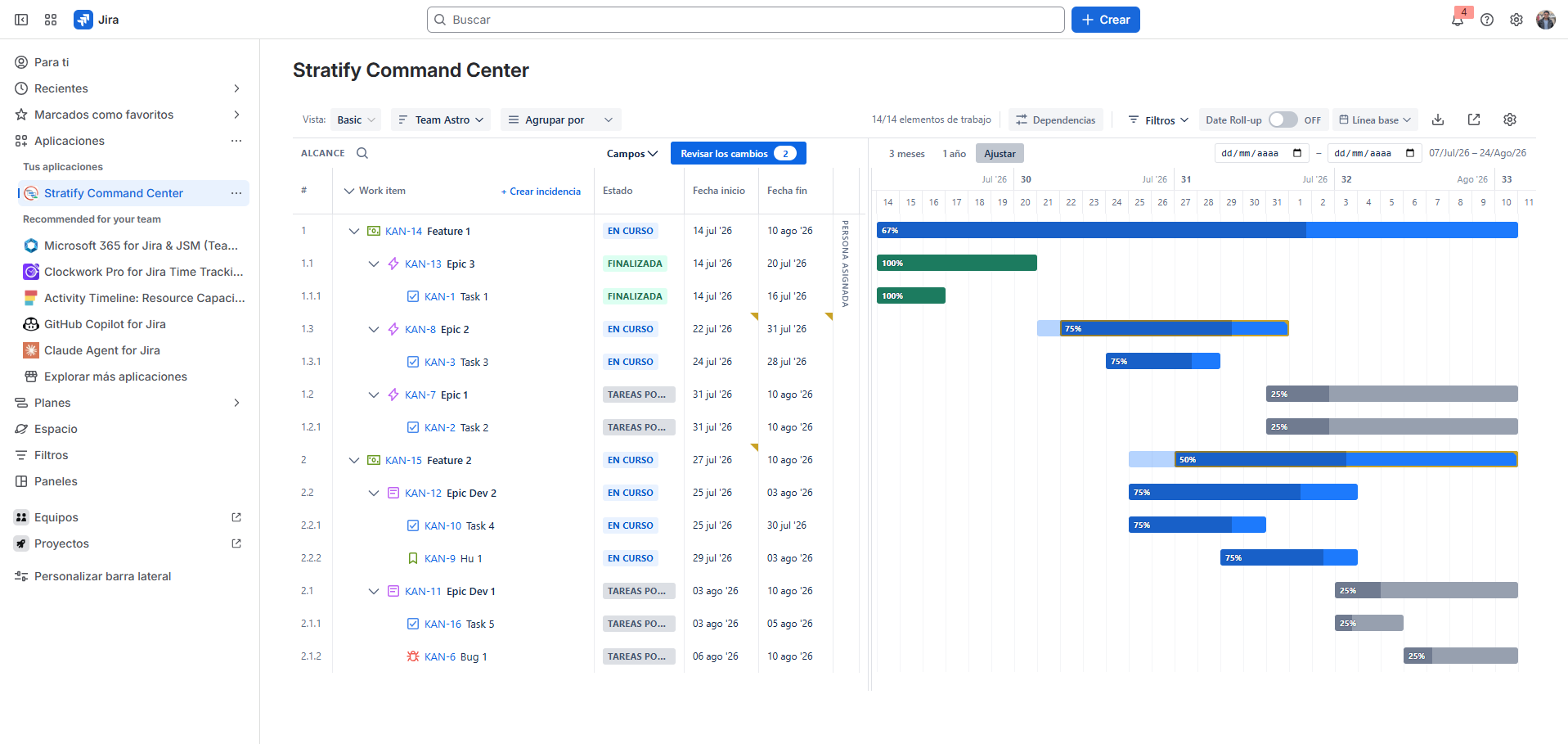
Task: Open the app switcher grid icon
Action: click(x=51, y=20)
